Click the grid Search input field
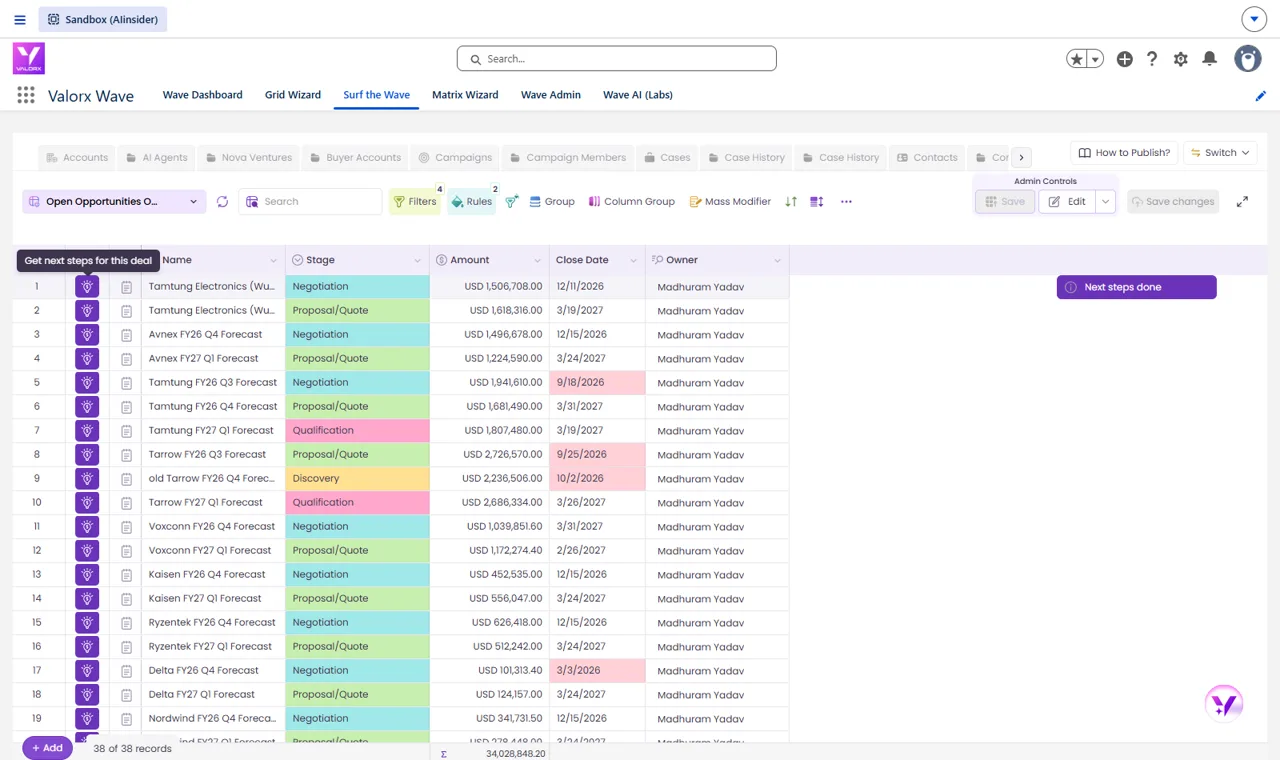The height and width of the screenshot is (760, 1280). tap(310, 201)
